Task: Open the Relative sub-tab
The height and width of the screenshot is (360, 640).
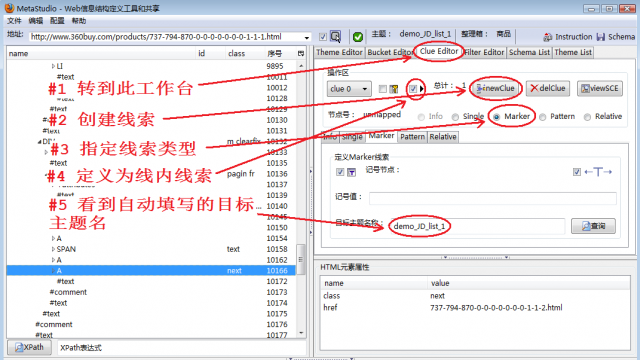Action: 443,137
